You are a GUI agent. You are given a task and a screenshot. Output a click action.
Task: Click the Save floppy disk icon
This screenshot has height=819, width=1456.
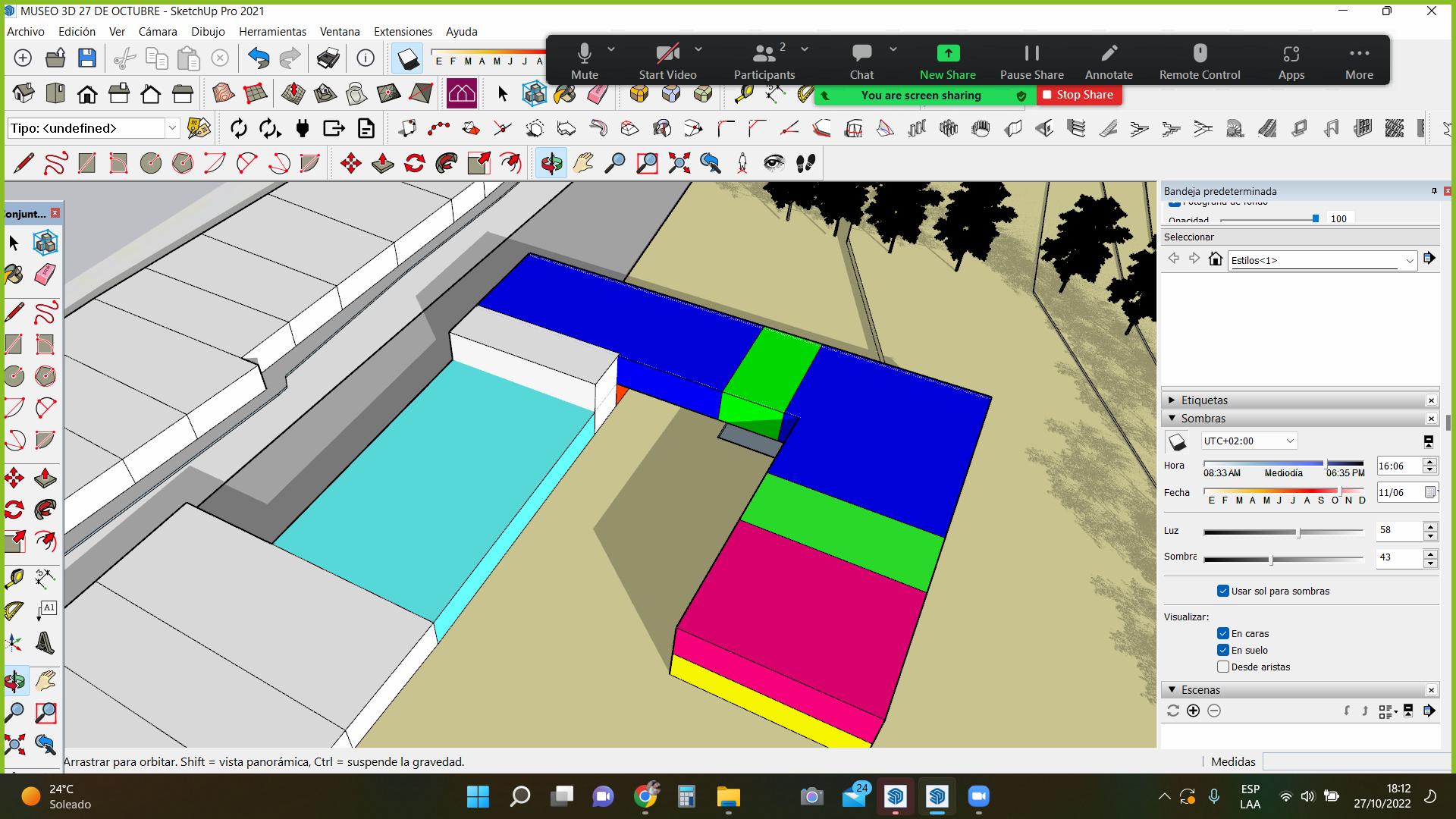[87, 58]
